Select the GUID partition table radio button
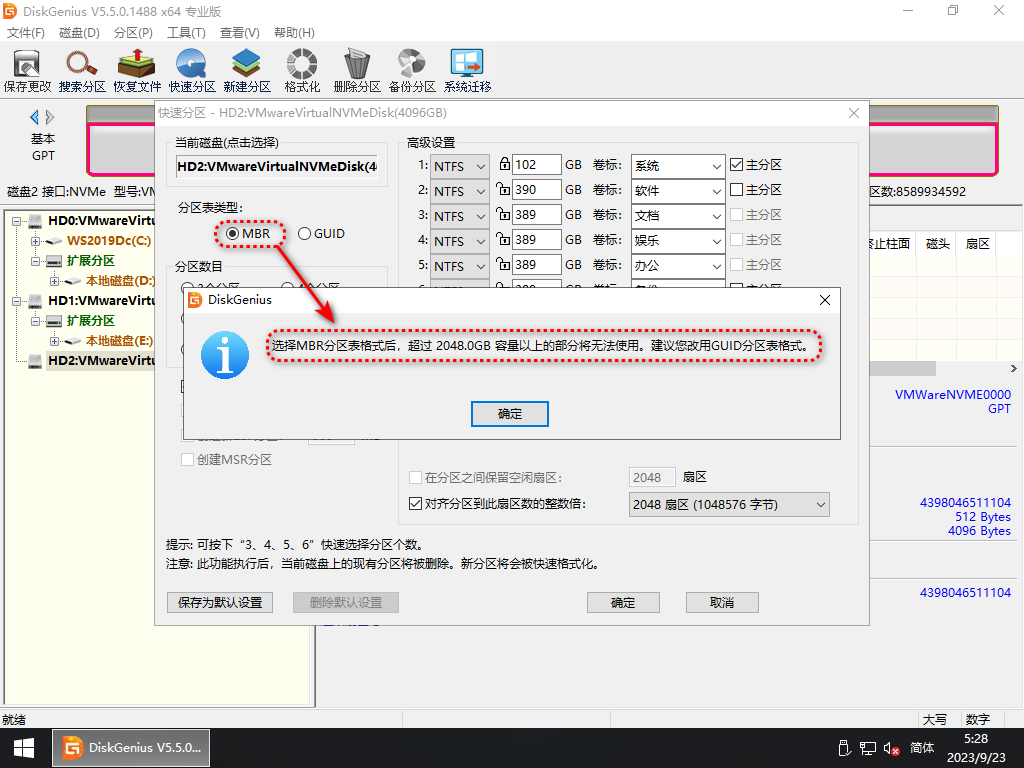Viewport: 1024px width, 768px height. [x=305, y=234]
